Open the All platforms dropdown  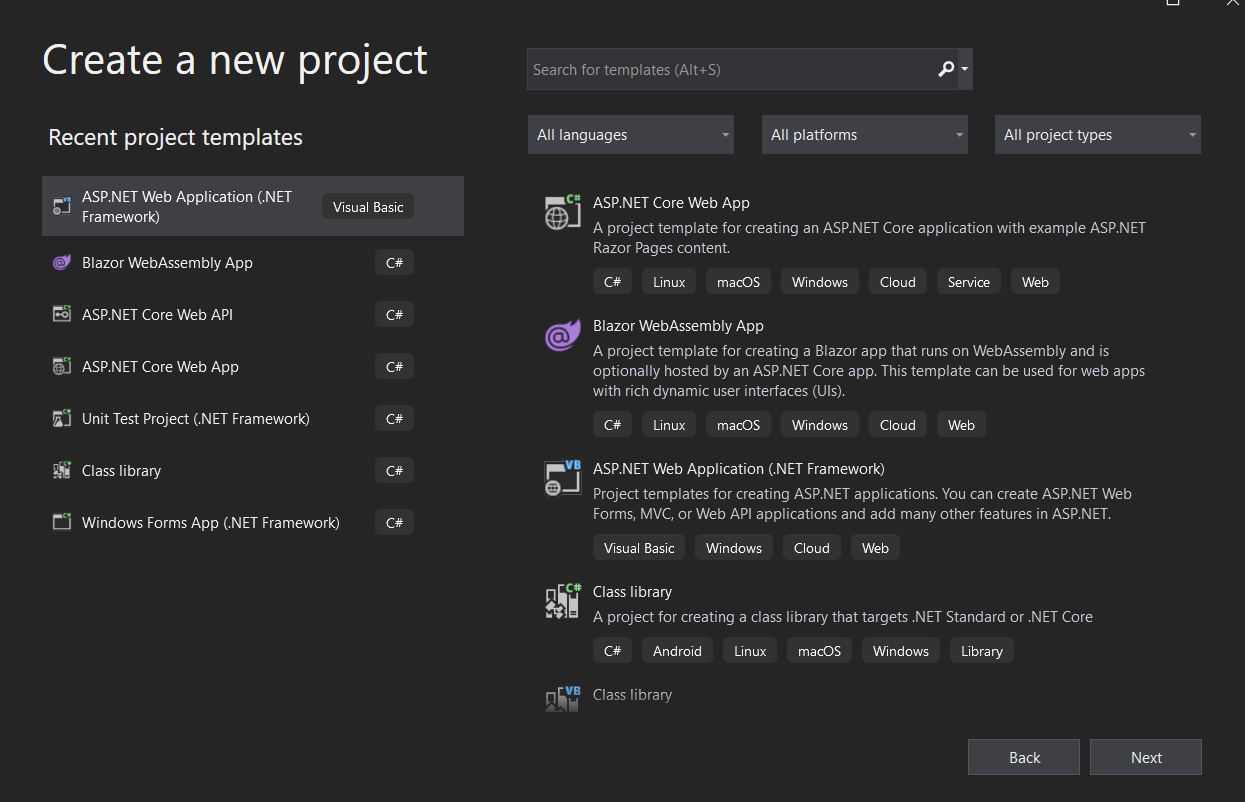[x=865, y=135]
